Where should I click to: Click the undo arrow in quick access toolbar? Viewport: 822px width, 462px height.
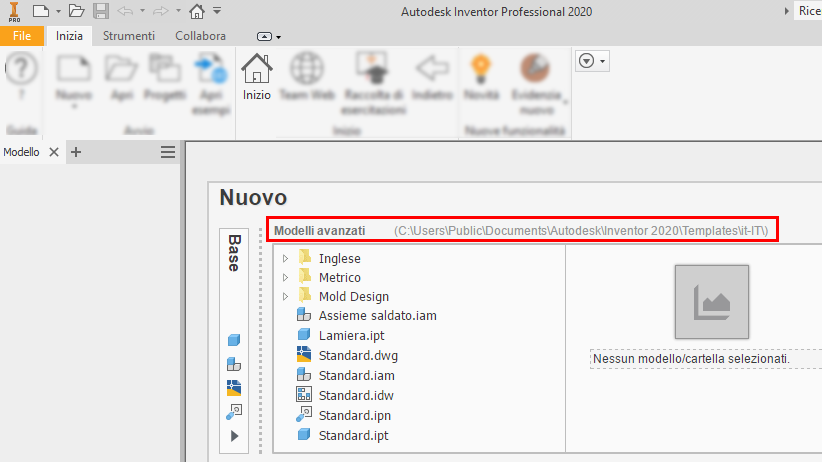(x=125, y=11)
